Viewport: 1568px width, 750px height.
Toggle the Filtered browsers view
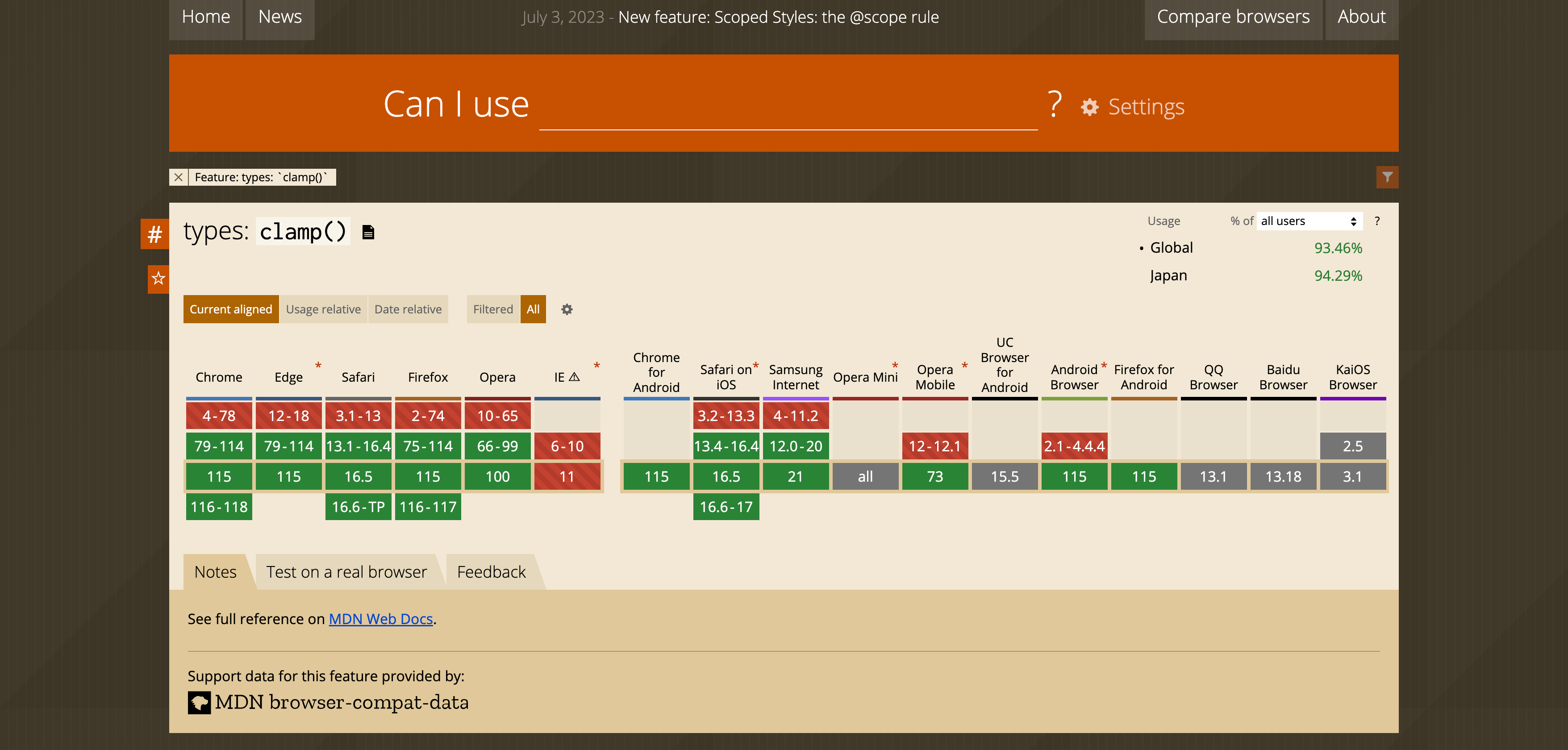coord(493,309)
